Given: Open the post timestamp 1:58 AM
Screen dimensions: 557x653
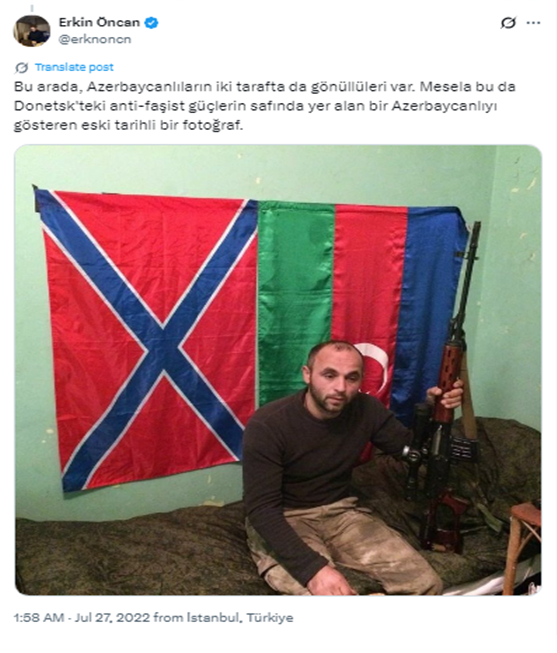Looking at the screenshot, I should click(39, 617).
